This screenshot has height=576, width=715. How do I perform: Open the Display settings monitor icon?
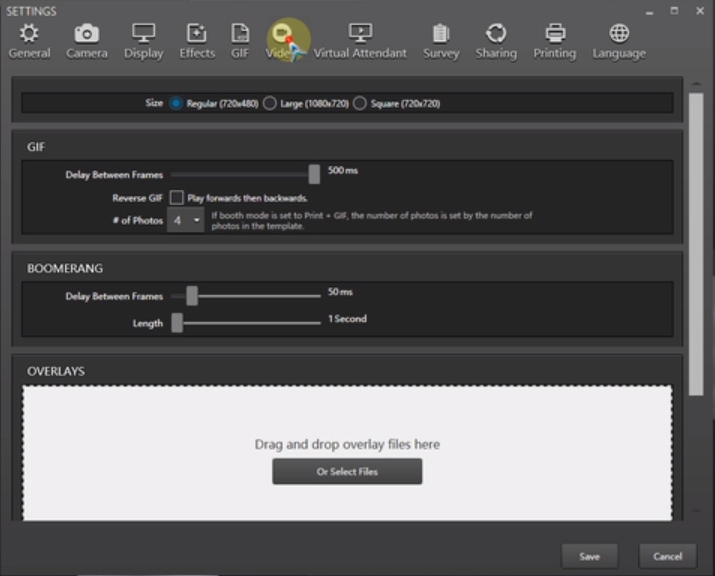coord(143,34)
